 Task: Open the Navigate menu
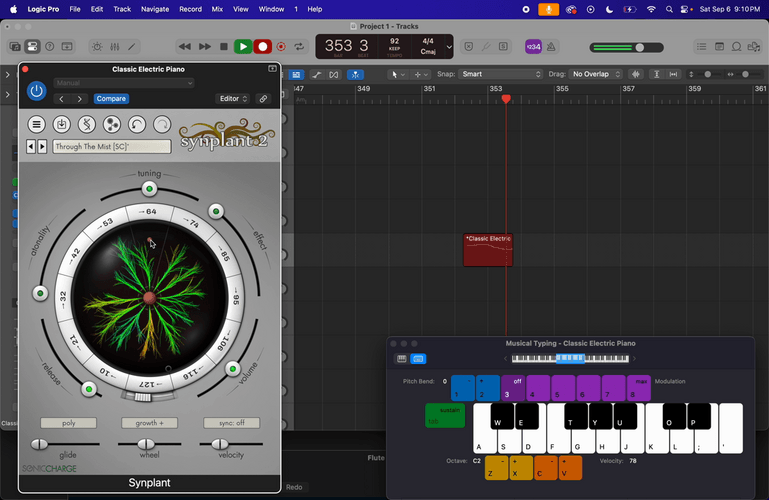[155, 9]
